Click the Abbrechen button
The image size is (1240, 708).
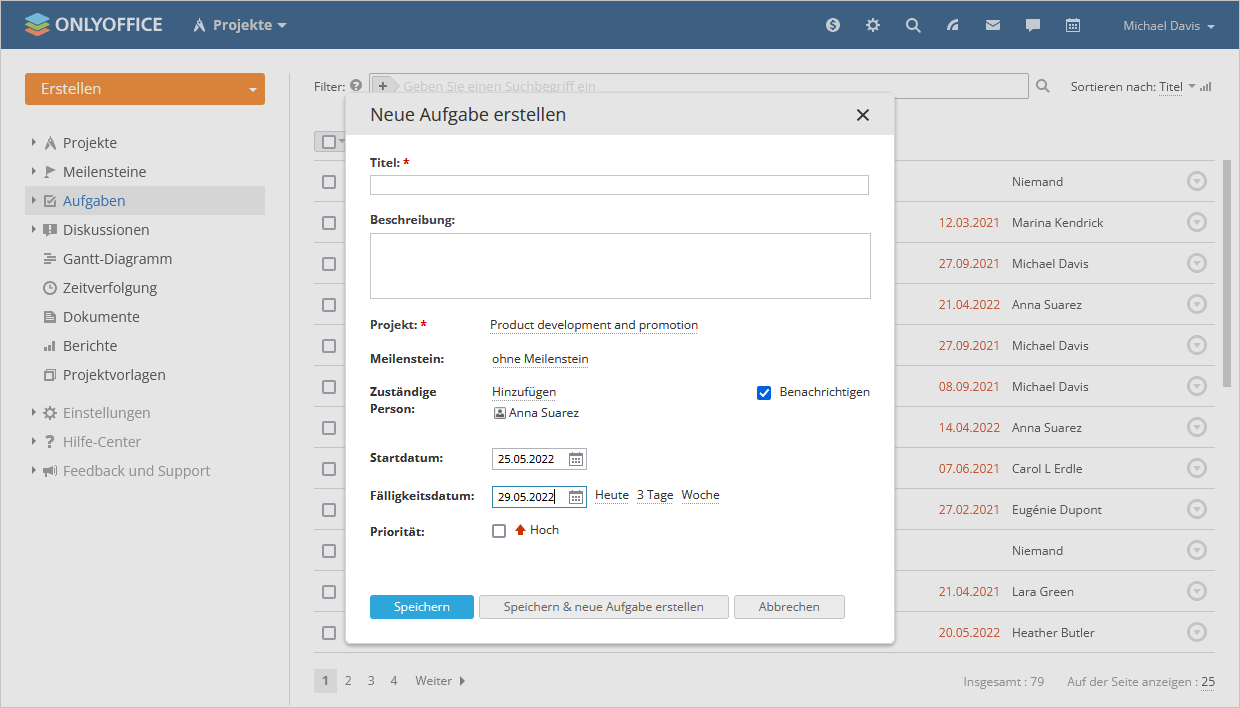pyautogui.click(x=789, y=607)
